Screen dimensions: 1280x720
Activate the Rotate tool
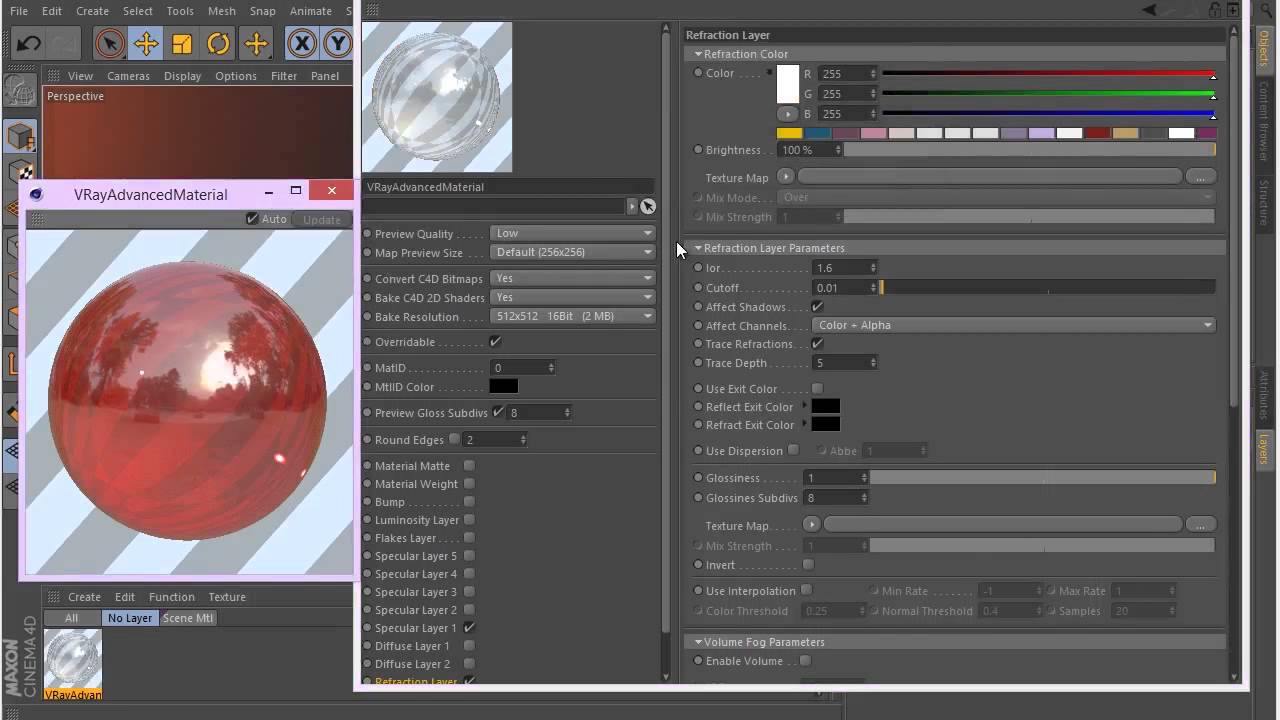219,43
